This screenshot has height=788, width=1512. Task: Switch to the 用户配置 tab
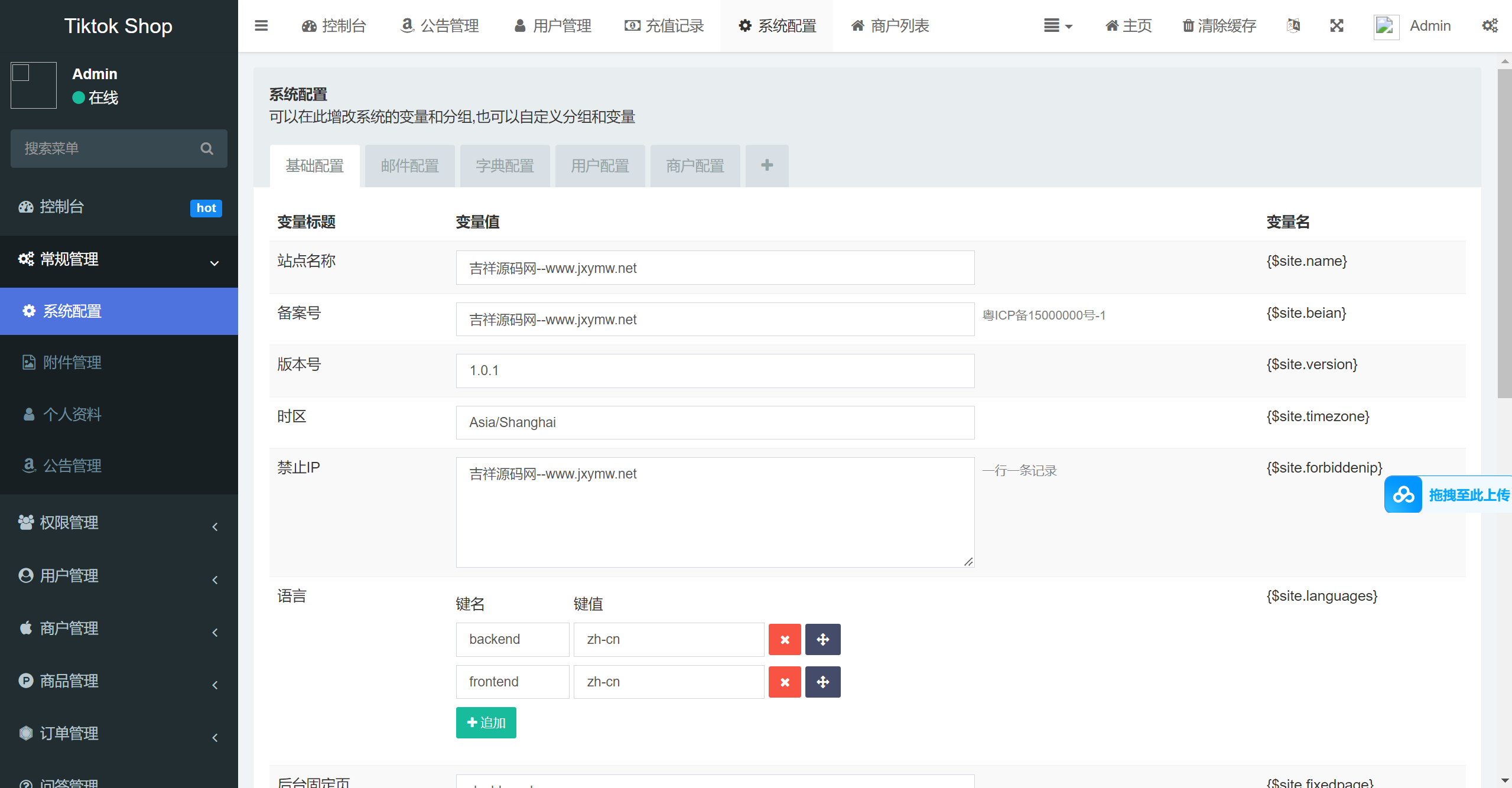[x=600, y=166]
